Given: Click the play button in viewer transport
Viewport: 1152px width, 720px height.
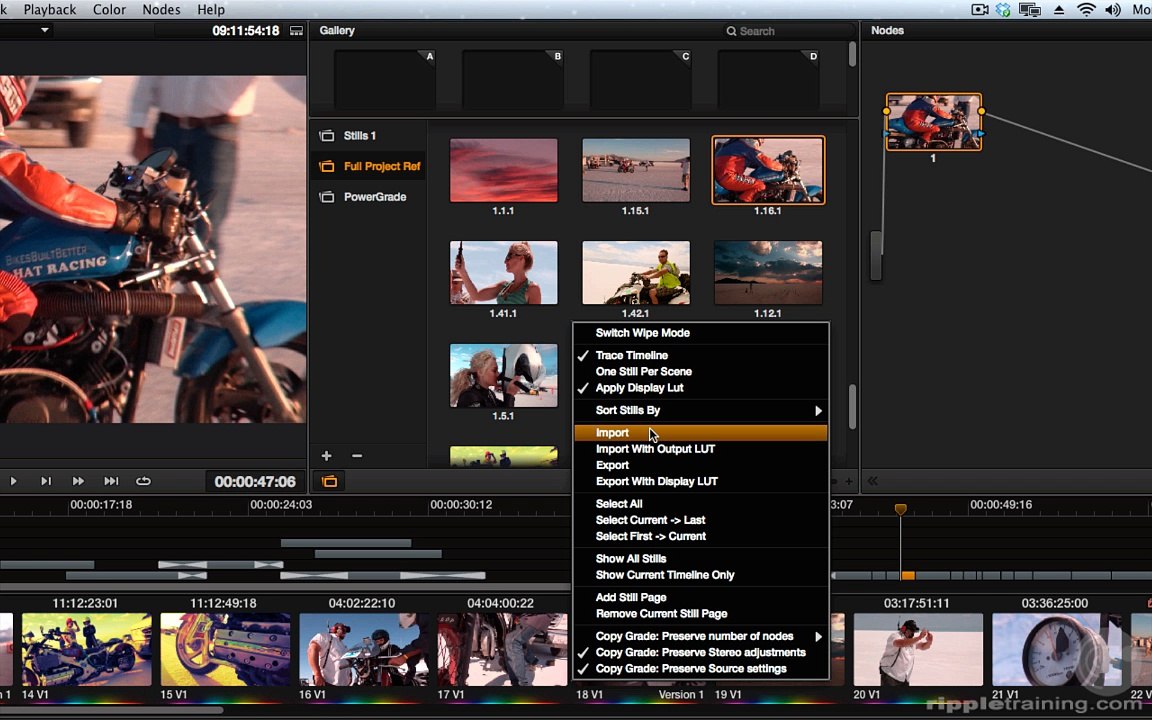Looking at the screenshot, I should [13, 481].
